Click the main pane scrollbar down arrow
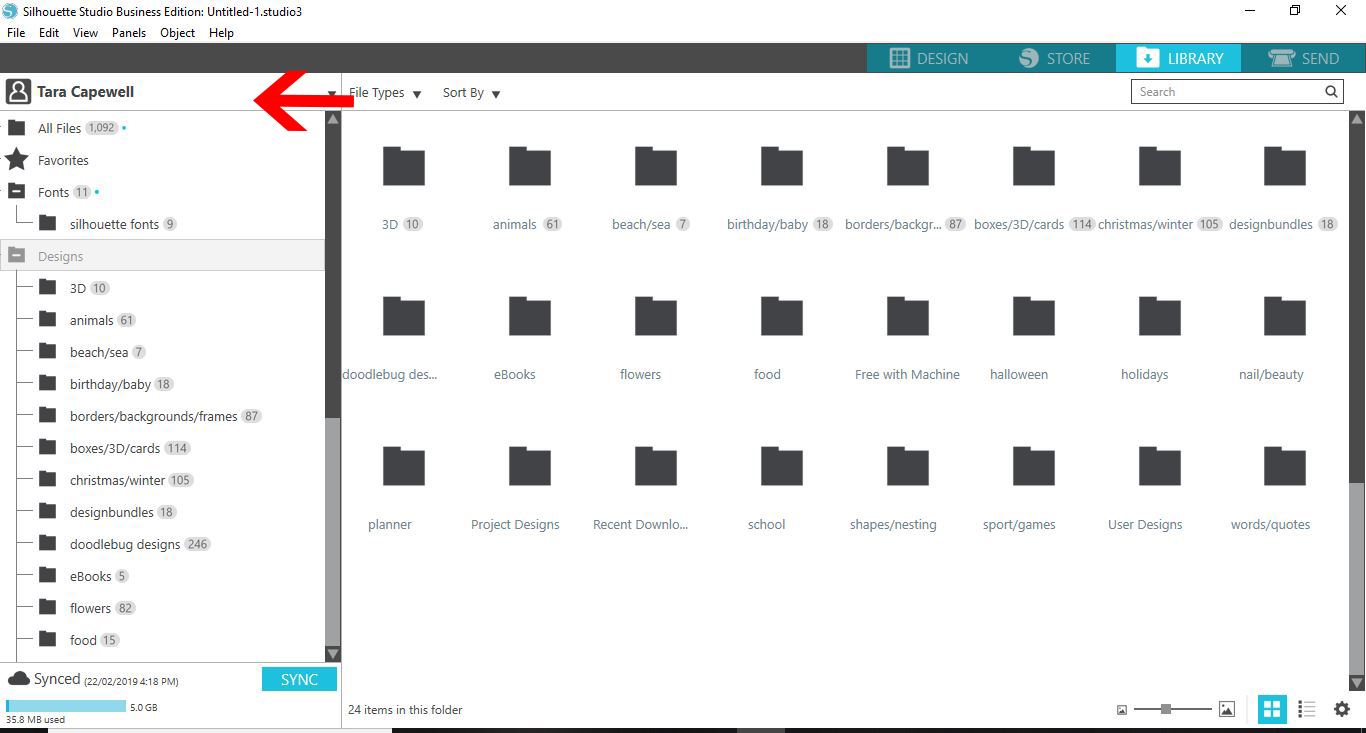This screenshot has height=733, width=1366. 1357,683
